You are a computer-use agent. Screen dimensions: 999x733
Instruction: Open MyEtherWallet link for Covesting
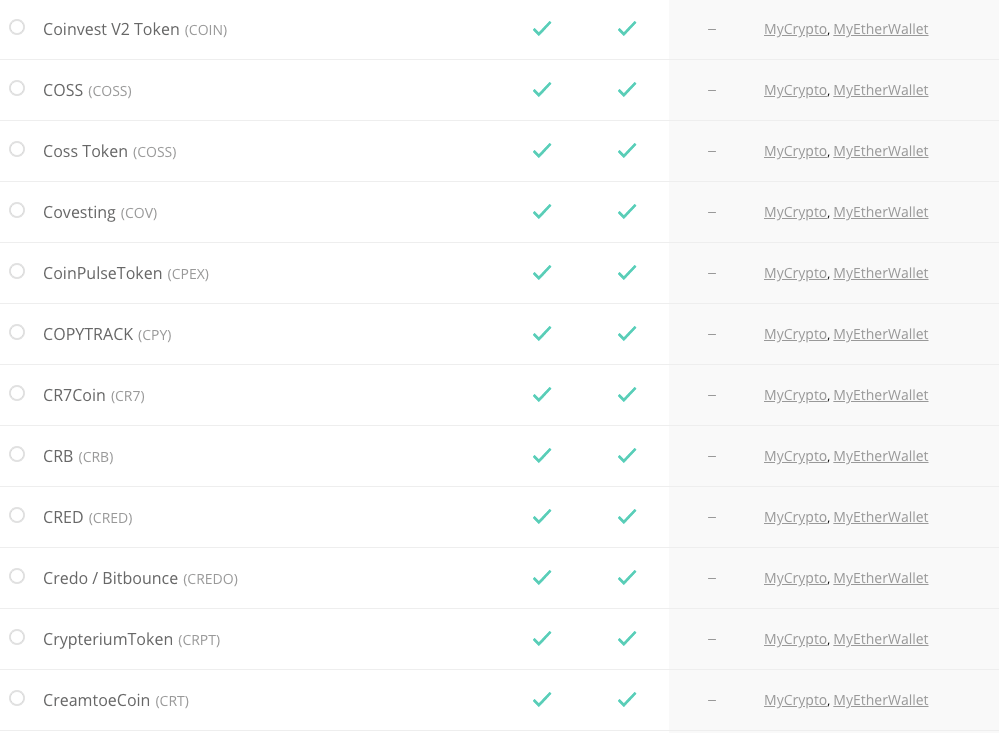(x=880, y=212)
